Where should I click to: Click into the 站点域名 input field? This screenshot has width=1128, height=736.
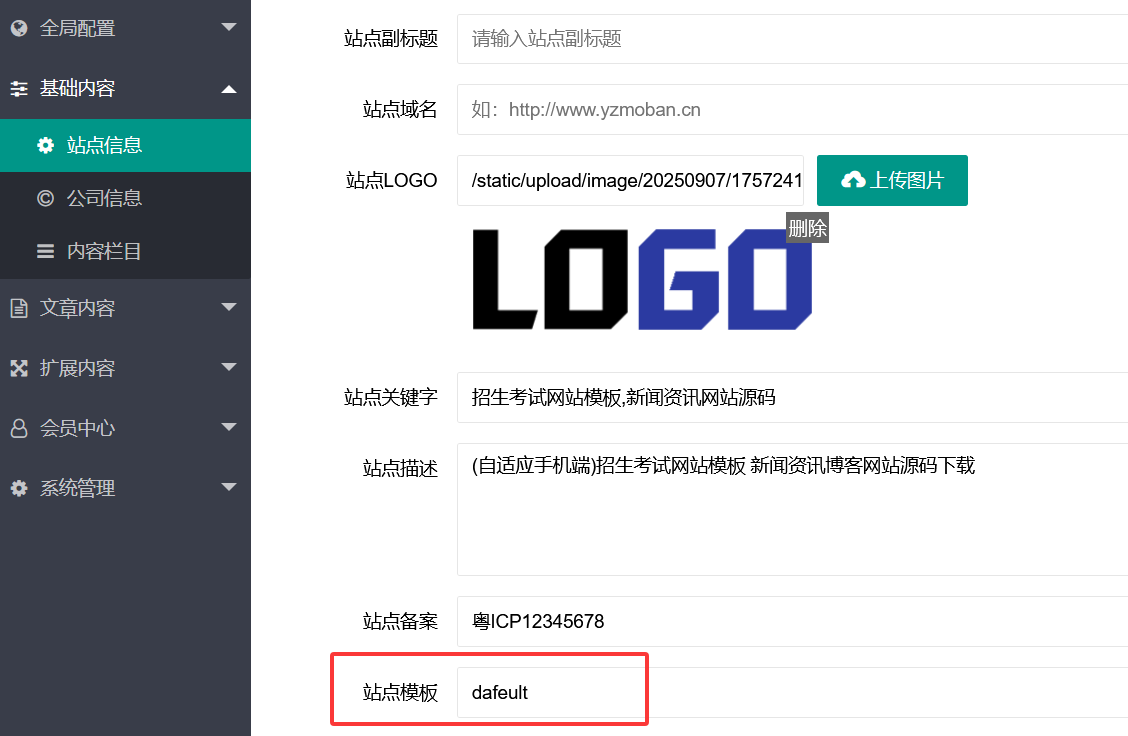tap(790, 109)
